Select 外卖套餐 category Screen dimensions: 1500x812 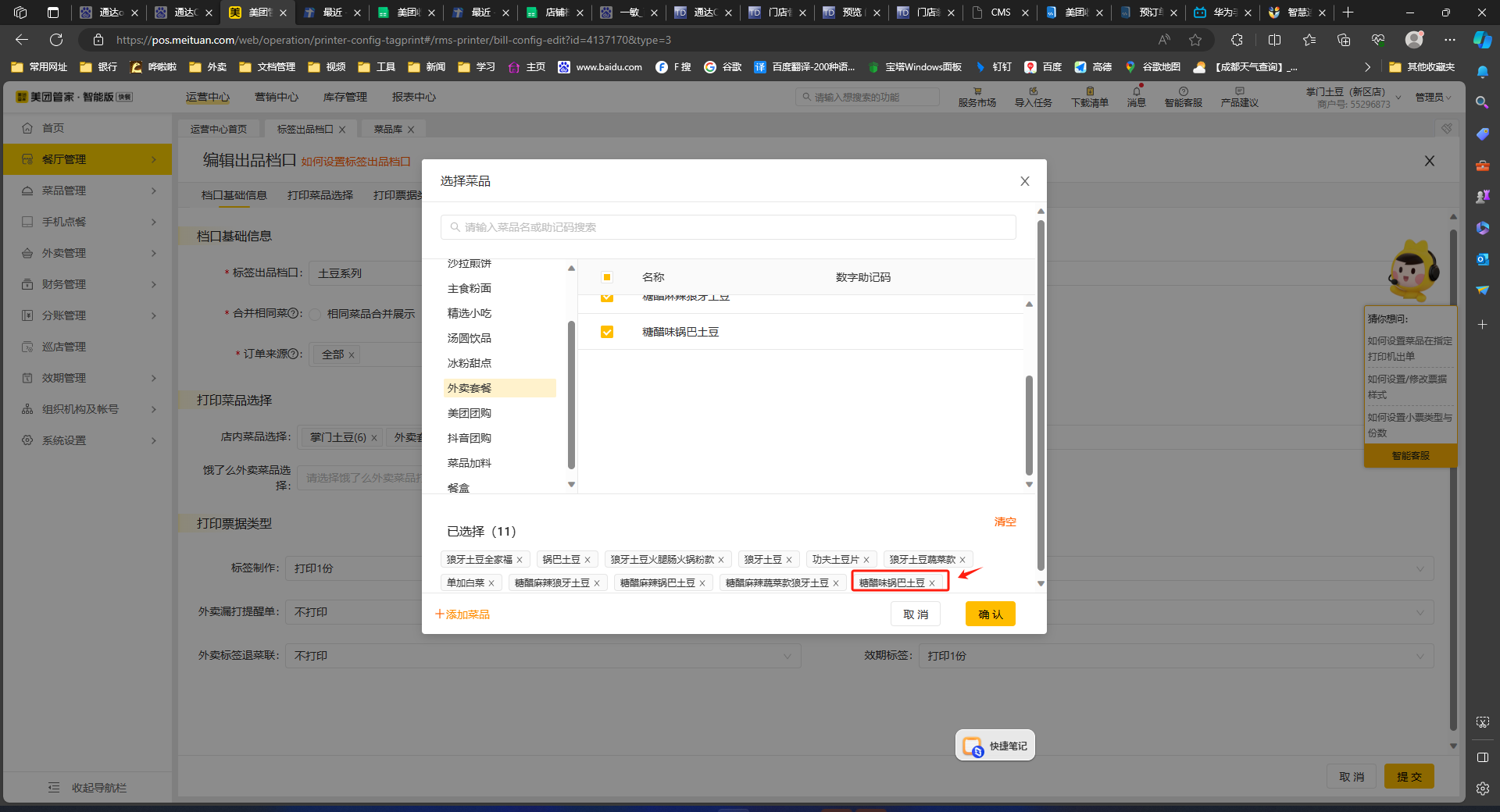(499, 388)
